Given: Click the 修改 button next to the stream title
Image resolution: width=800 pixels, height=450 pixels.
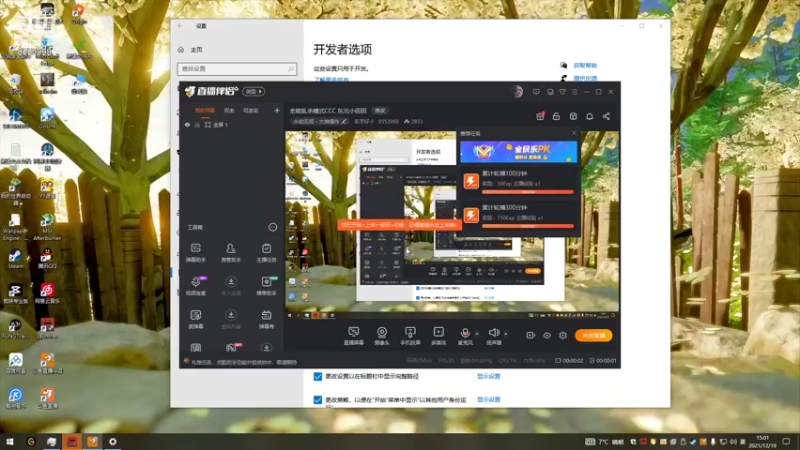Looking at the screenshot, I should click(380, 110).
